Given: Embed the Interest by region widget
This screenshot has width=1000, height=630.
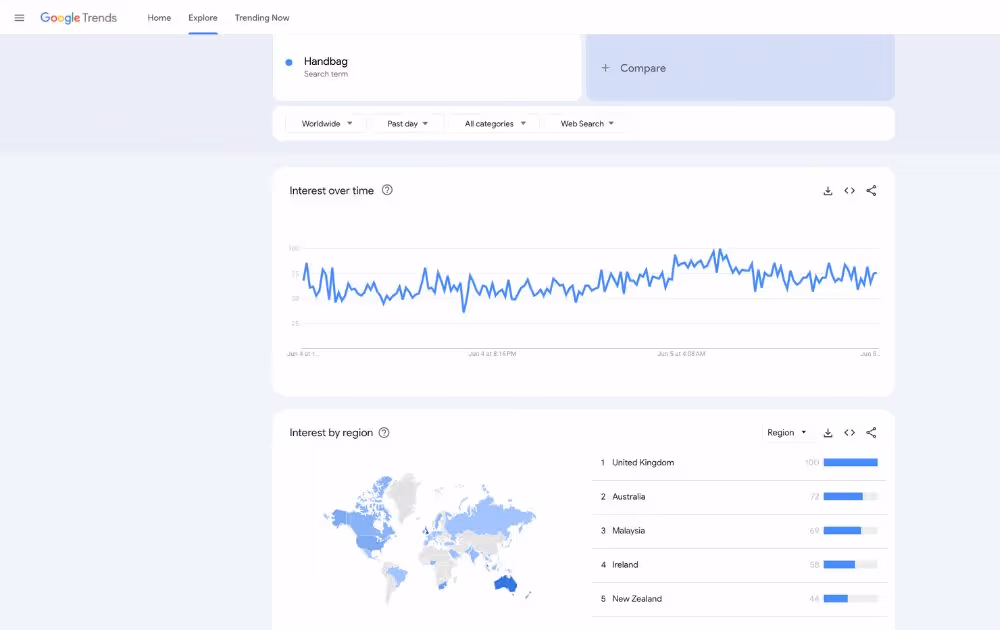Looking at the screenshot, I should point(849,433).
